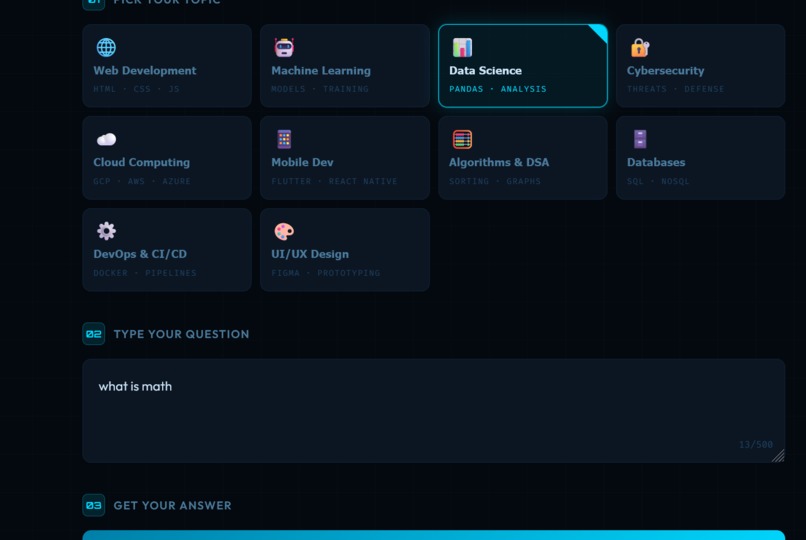Pick the Data Science topic title

tap(485, 70)
